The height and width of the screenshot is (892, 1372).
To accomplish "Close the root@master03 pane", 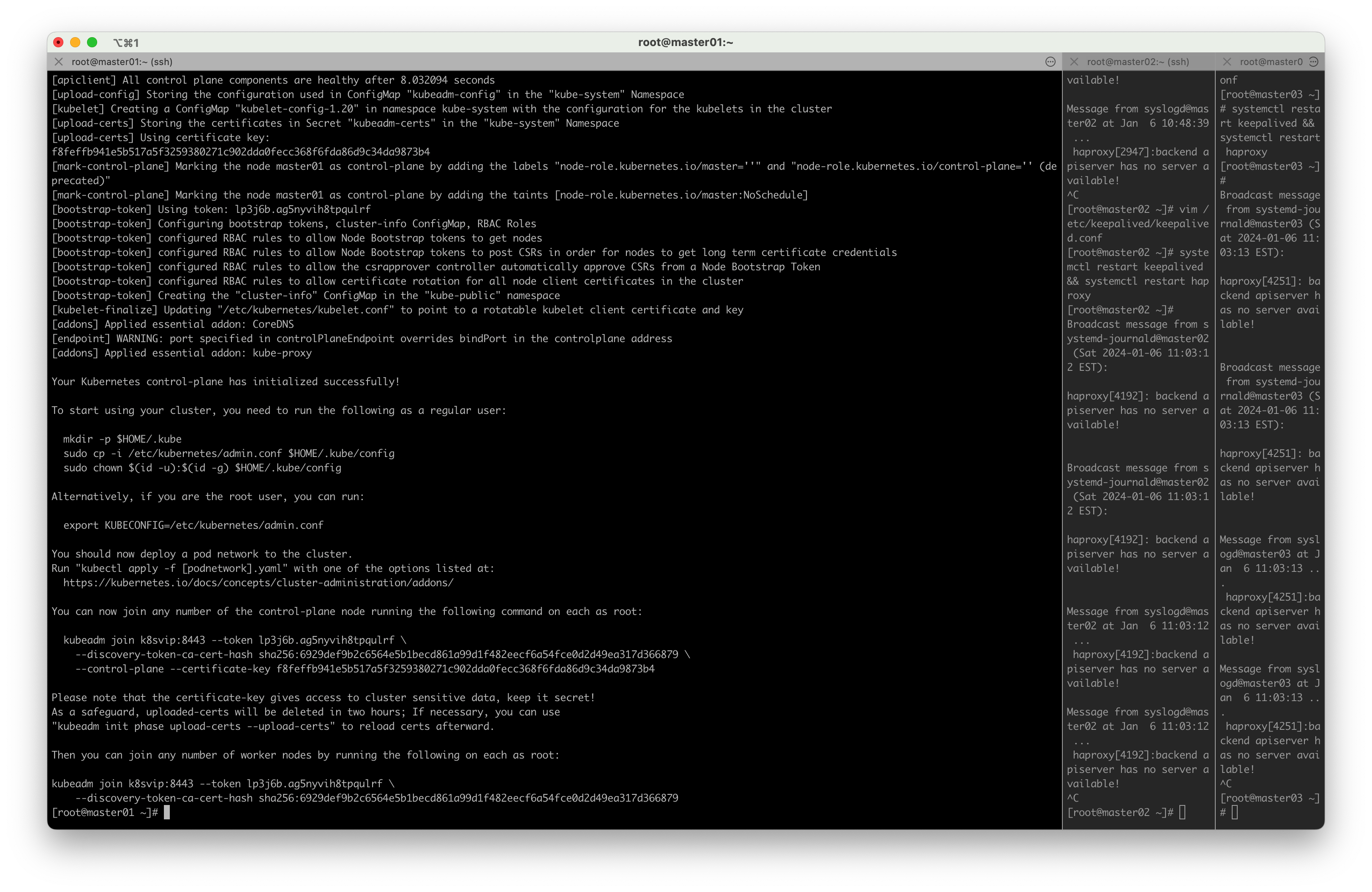I will coord(1227,62).
